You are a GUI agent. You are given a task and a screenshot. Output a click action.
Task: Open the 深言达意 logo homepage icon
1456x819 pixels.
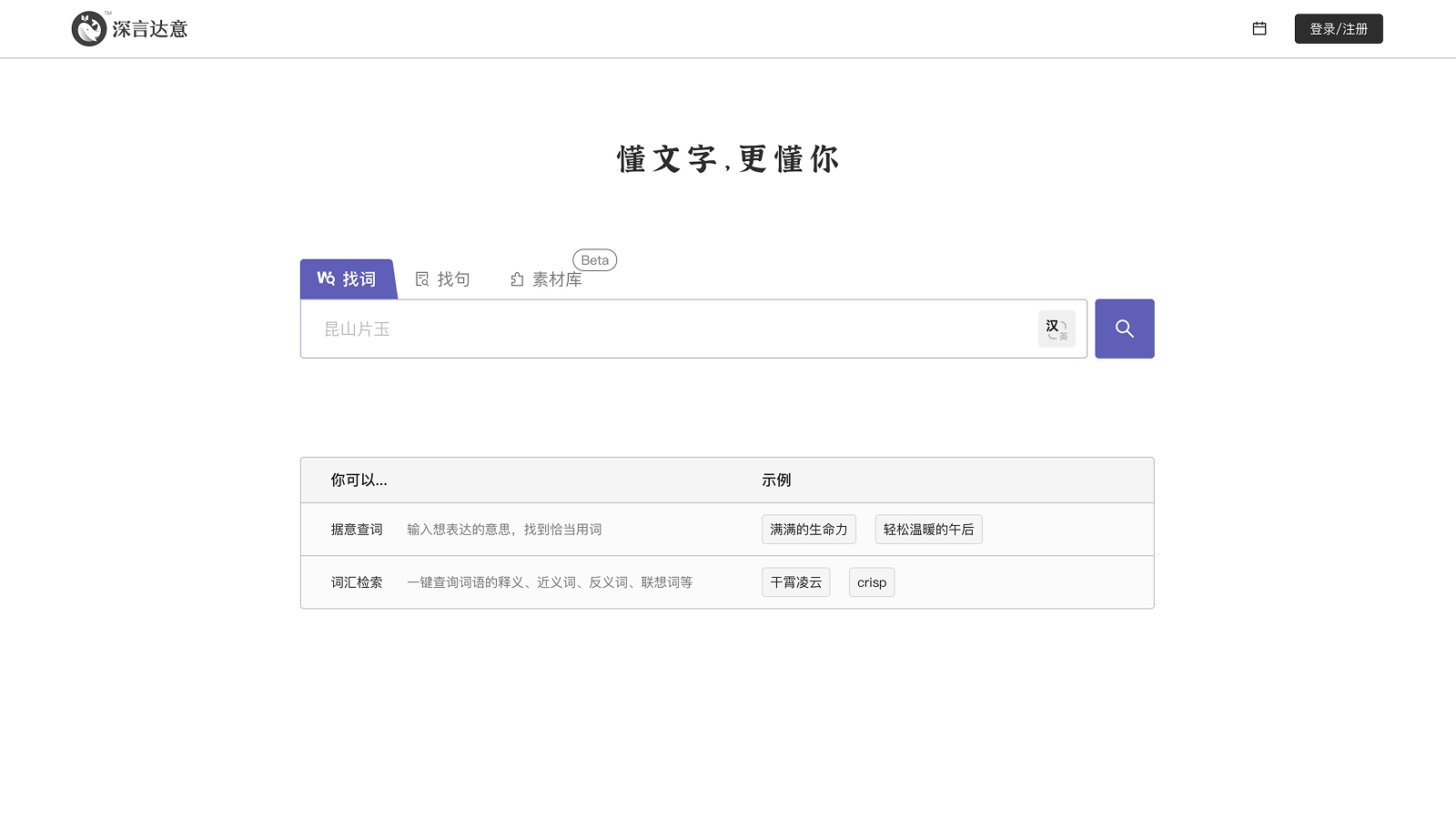[x=88, y=28]
